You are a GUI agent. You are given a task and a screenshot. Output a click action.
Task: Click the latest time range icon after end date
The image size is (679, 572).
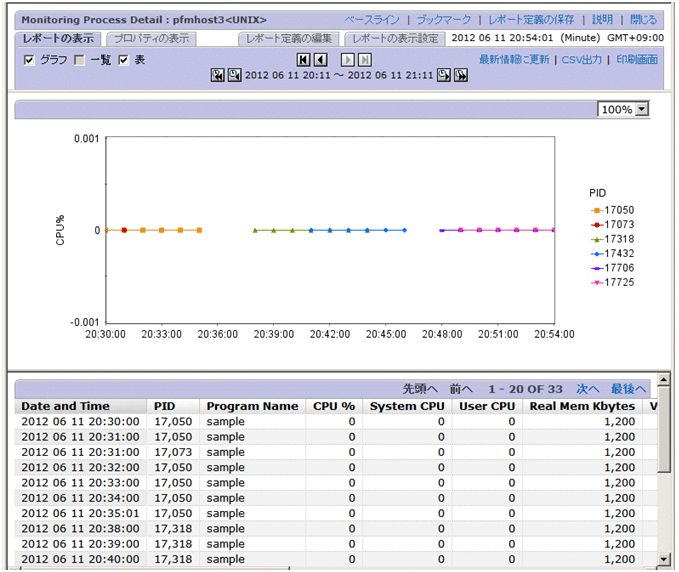tap(461, 76)
